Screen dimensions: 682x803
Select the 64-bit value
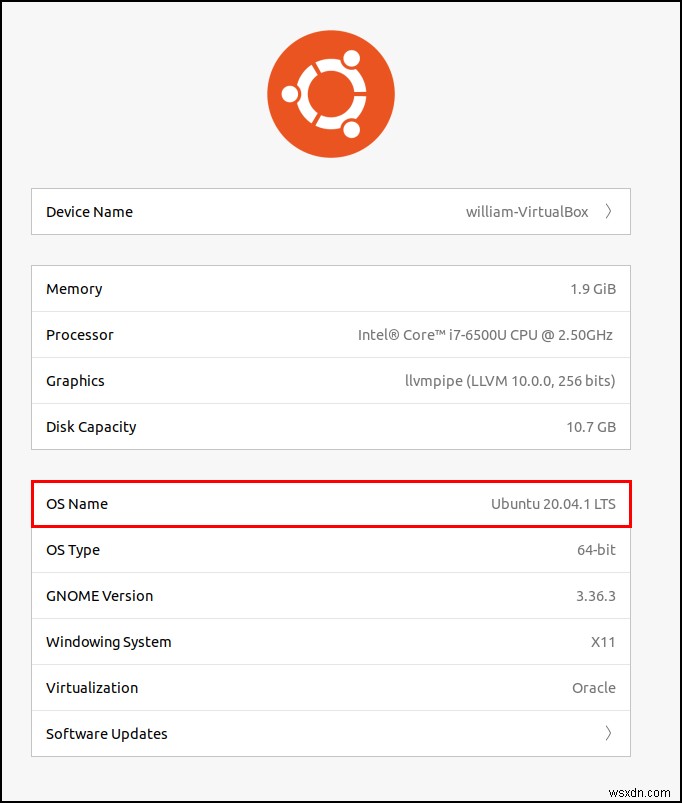coord(596,550)
